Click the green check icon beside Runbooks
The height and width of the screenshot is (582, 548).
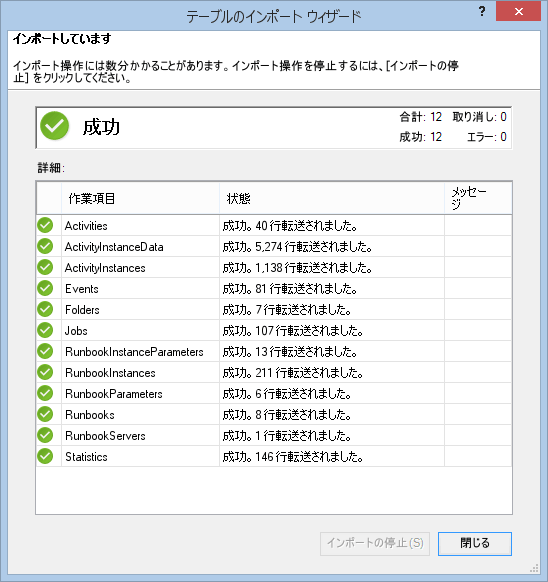[45, 414]
